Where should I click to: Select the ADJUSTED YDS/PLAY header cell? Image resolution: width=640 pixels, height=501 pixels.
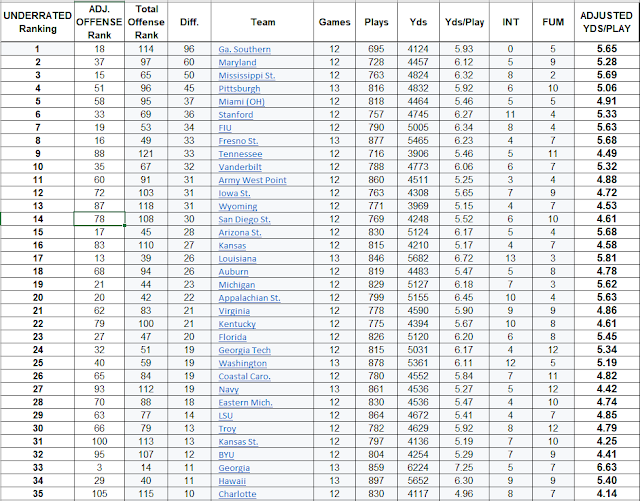607,22
